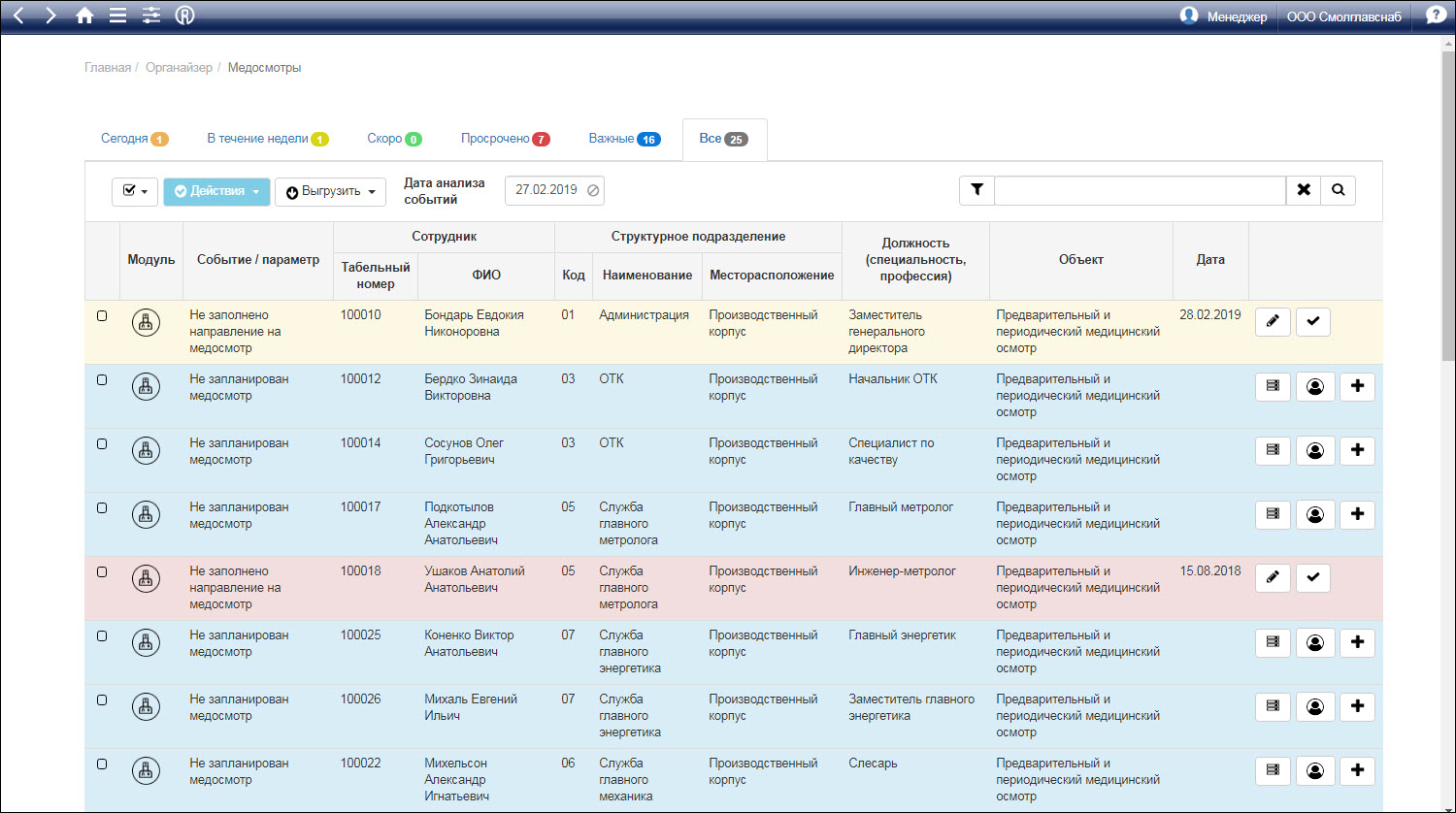
Task: Click the Инженер-метролог cell
Action: click(x=902, y=571)
